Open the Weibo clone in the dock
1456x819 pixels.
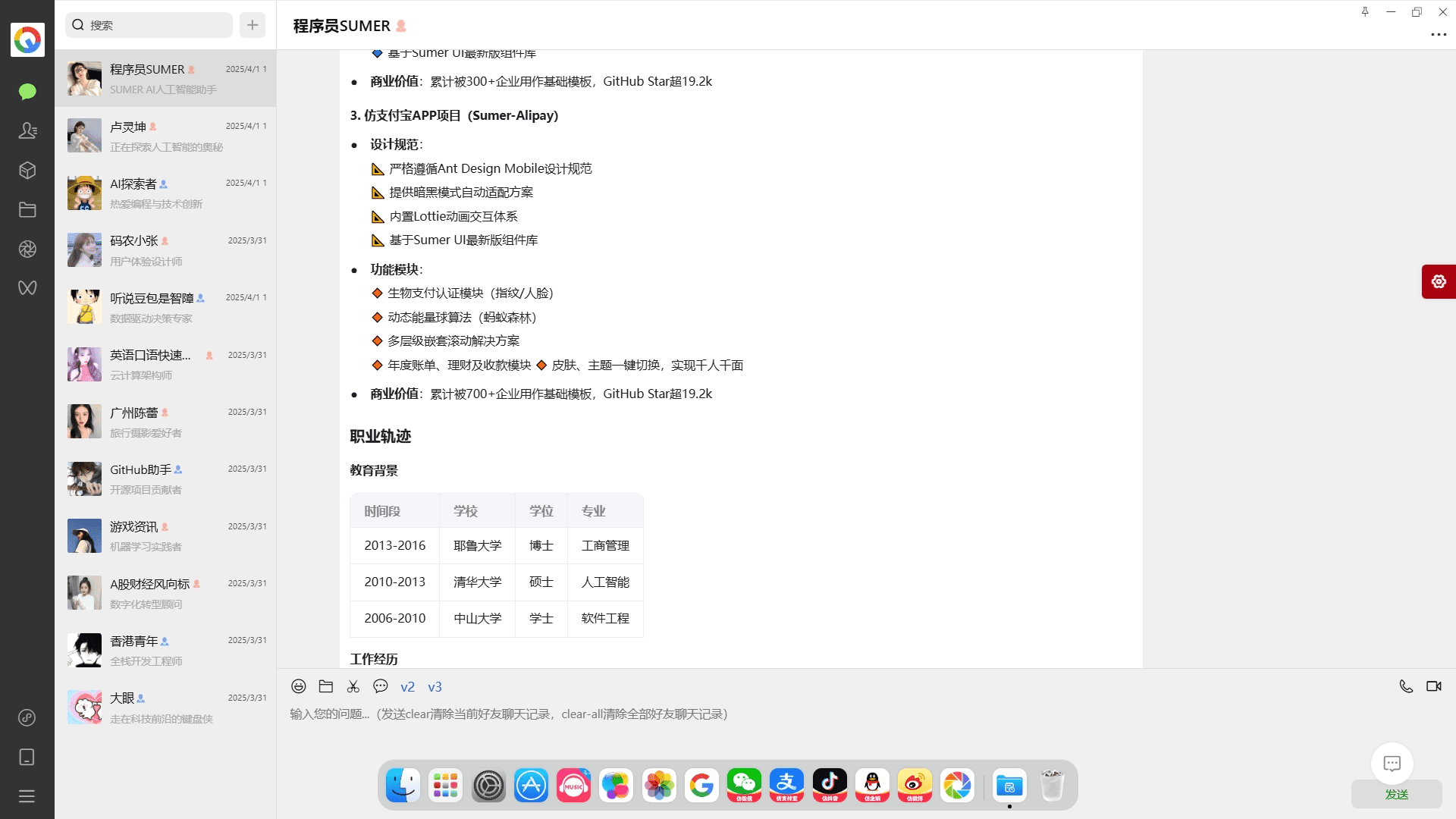pyautogui.click(x=915, y=786)
